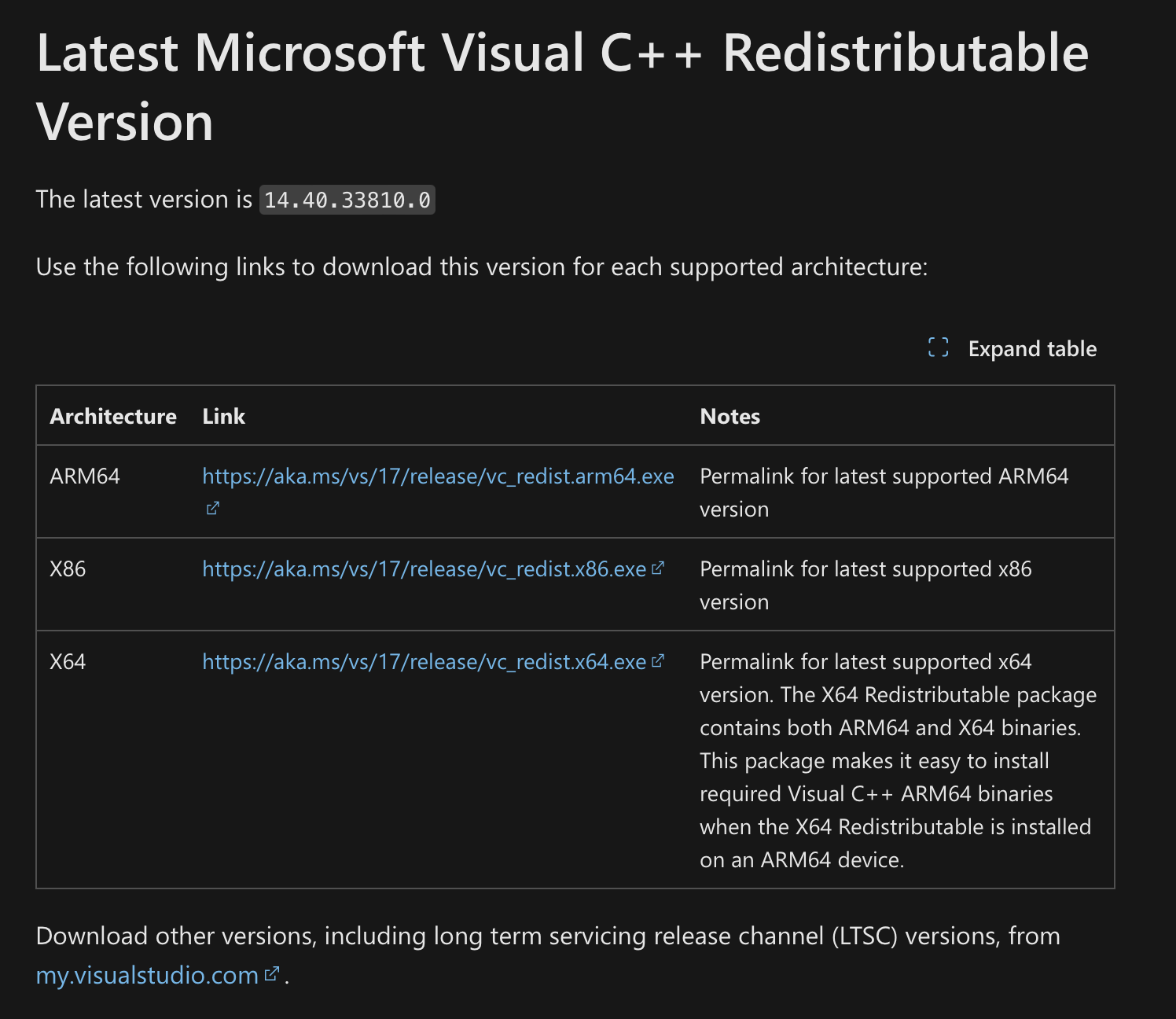Click the Latest Microsoft Visual C++ Redistributable heading
Image resolution: width=1176 pixels, height=1019 pixels.
tap(562, 86)
